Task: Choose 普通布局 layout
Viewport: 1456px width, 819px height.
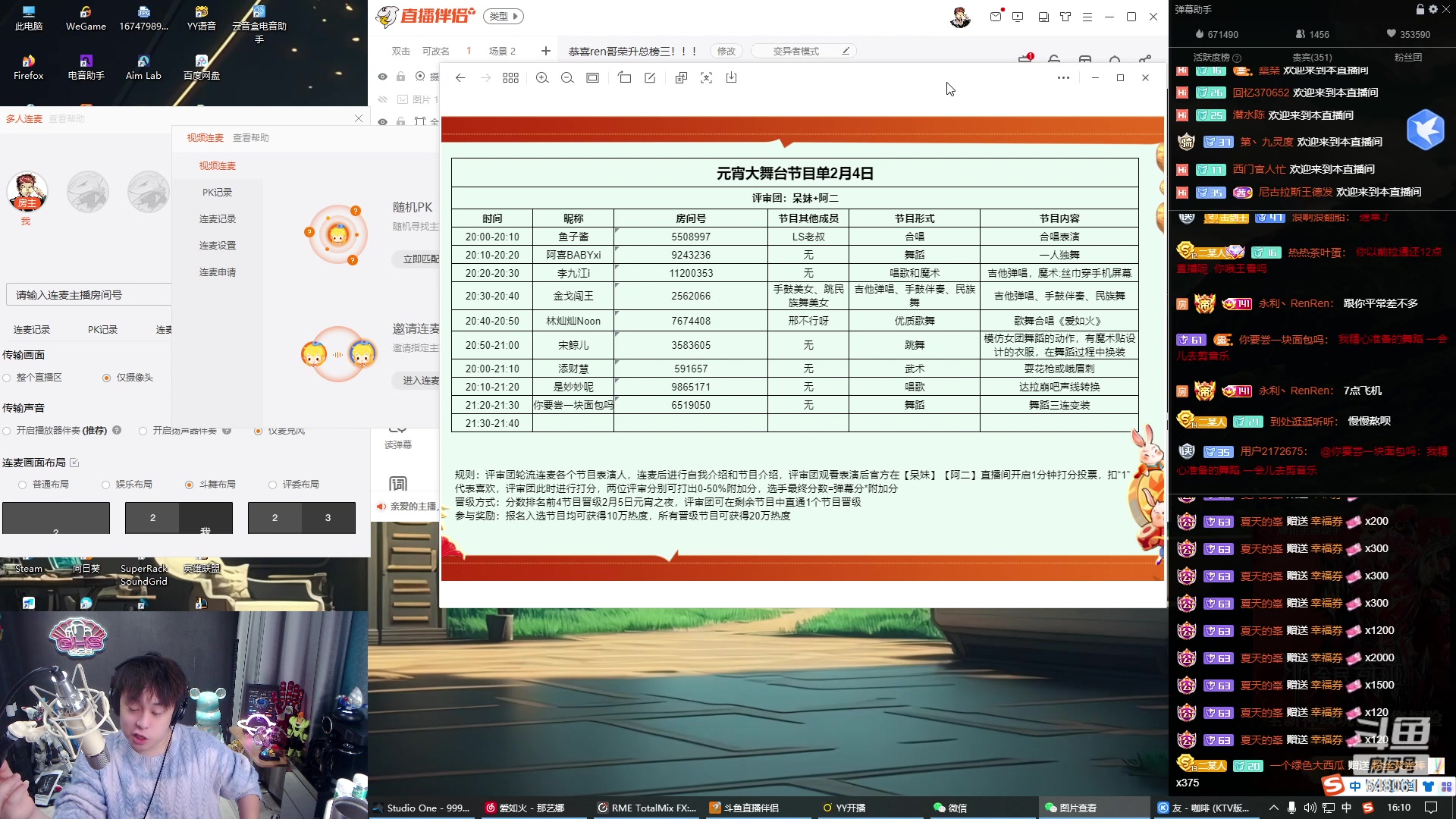Action: pos(43,485)
